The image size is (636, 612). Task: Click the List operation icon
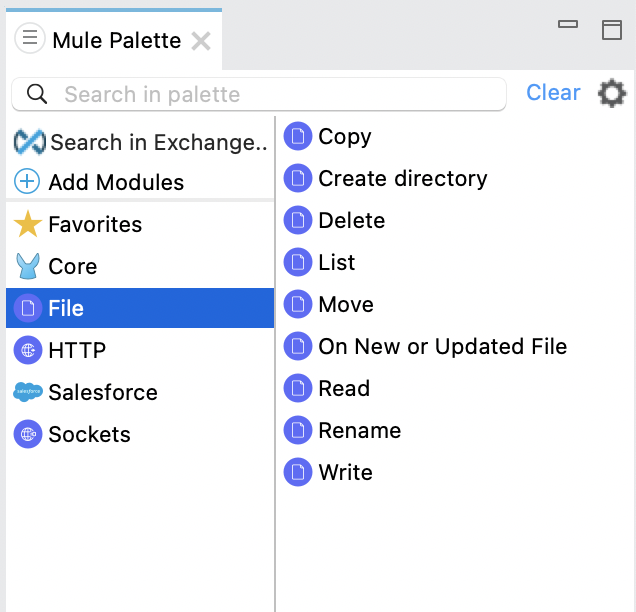point(298,262)
